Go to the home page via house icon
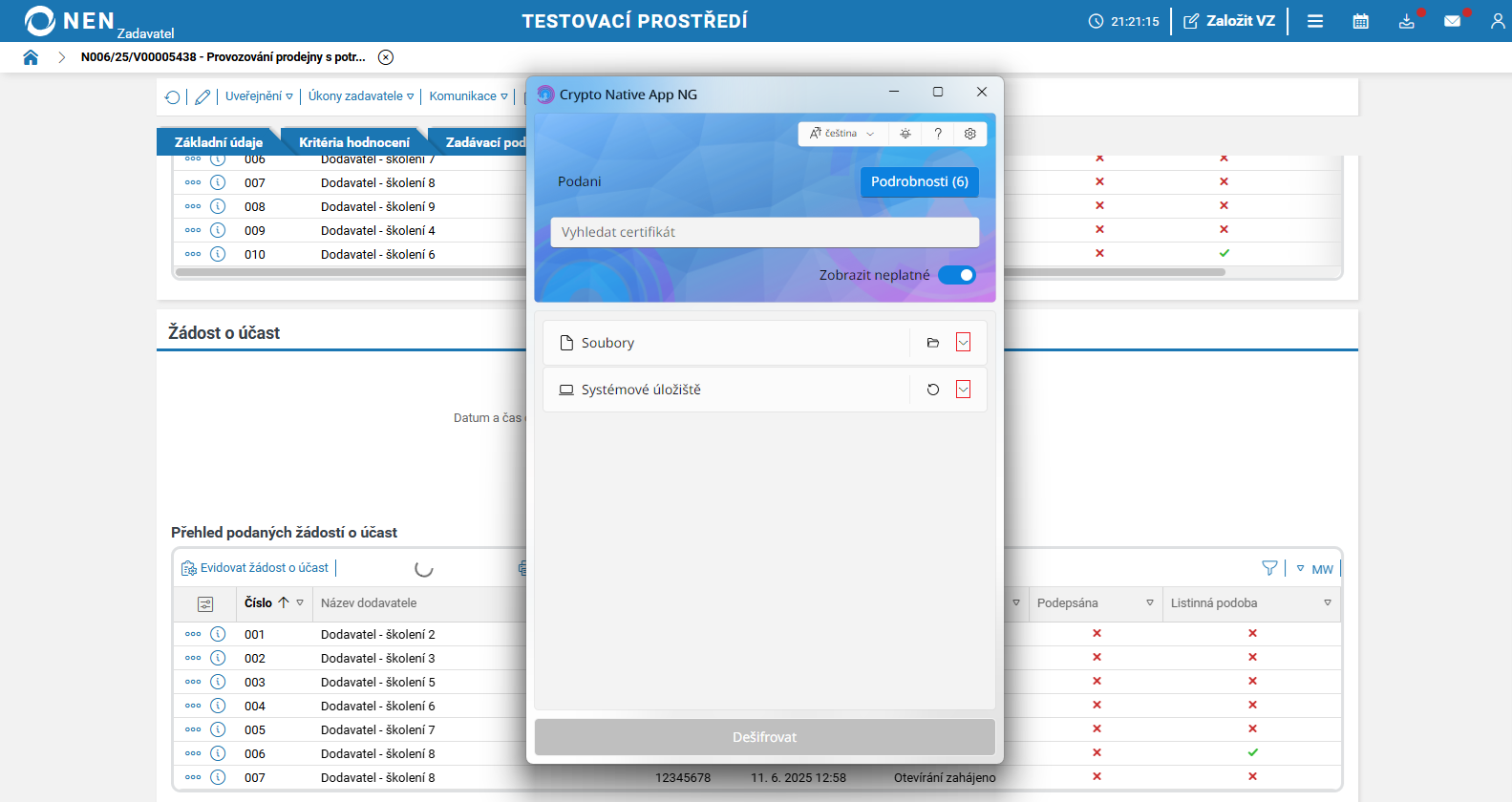Viewport: 1512px width, 802px height. (x=31, y=57)
